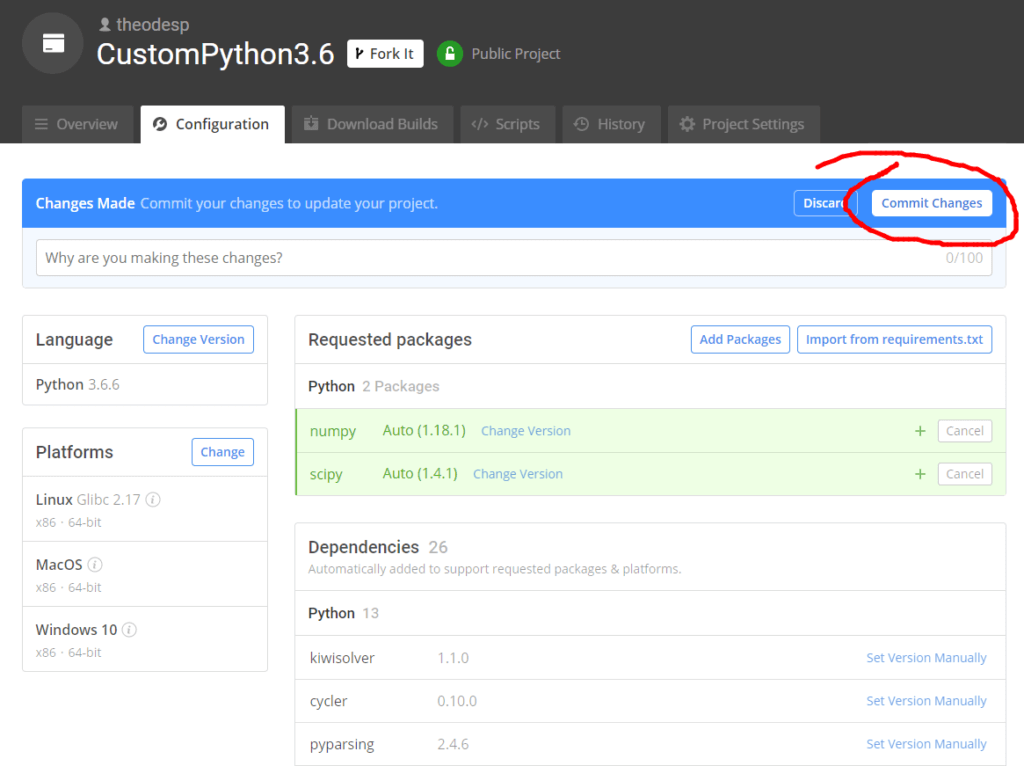Click the user icon beside theodesp
1024x766 pixels.
click(x=105, y=24)
